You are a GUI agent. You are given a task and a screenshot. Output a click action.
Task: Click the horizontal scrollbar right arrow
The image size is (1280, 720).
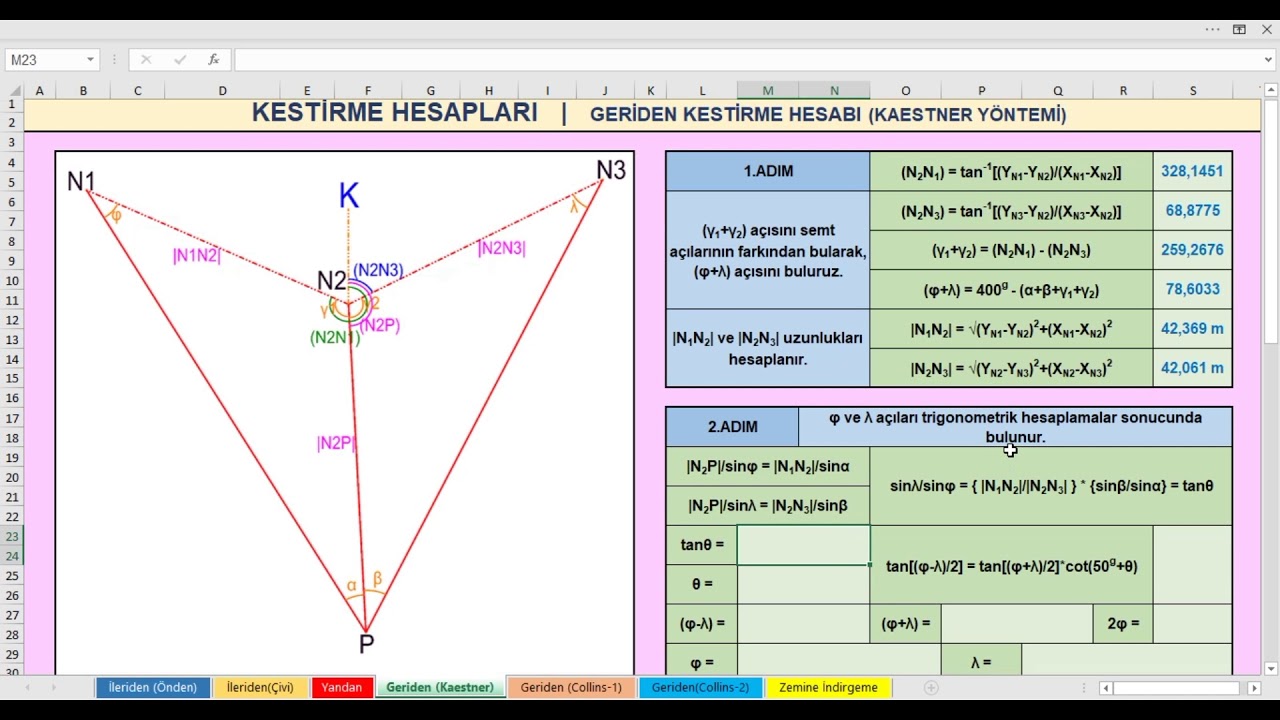[1254, 688]
